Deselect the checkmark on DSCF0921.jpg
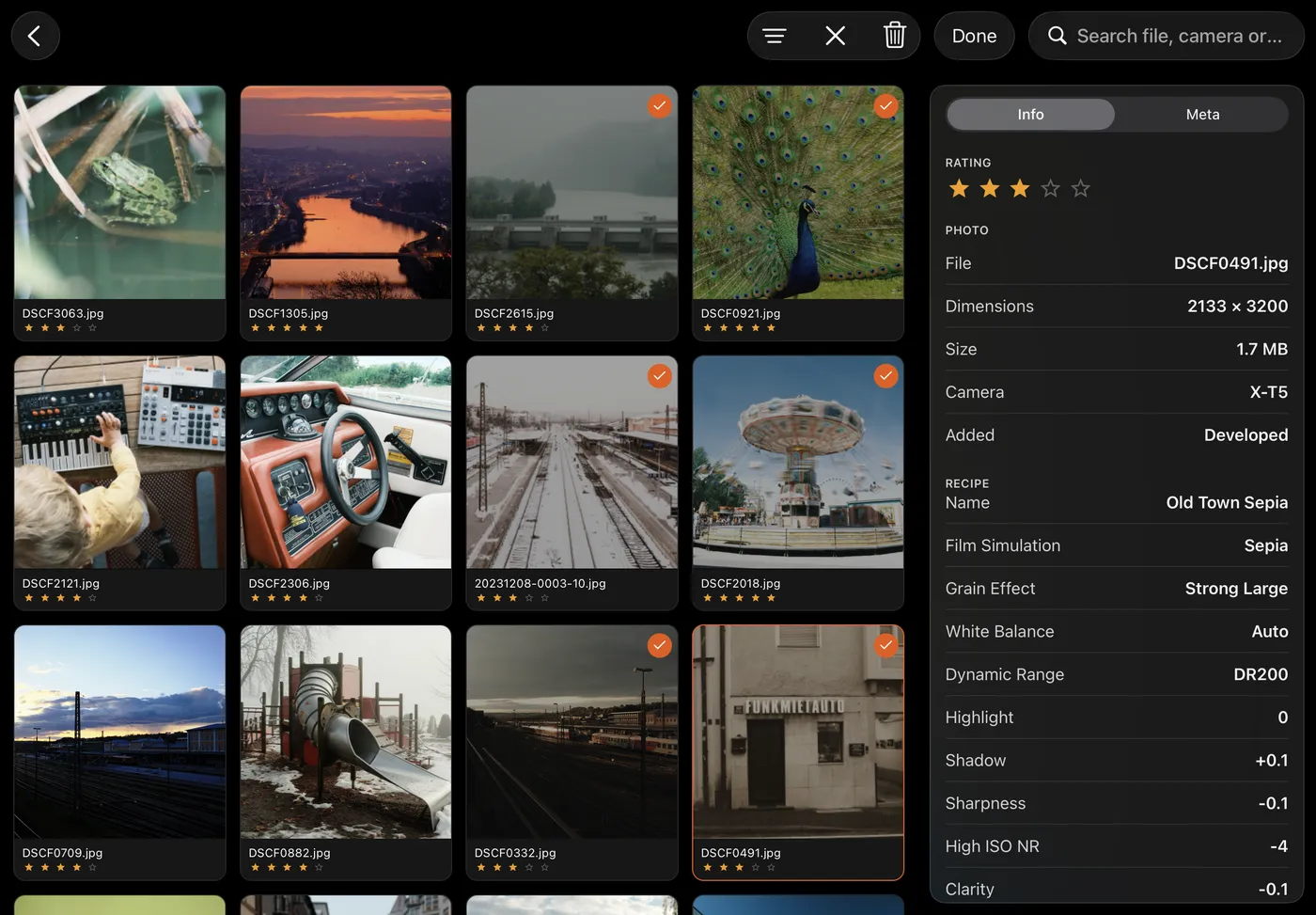 pos(885,106)
